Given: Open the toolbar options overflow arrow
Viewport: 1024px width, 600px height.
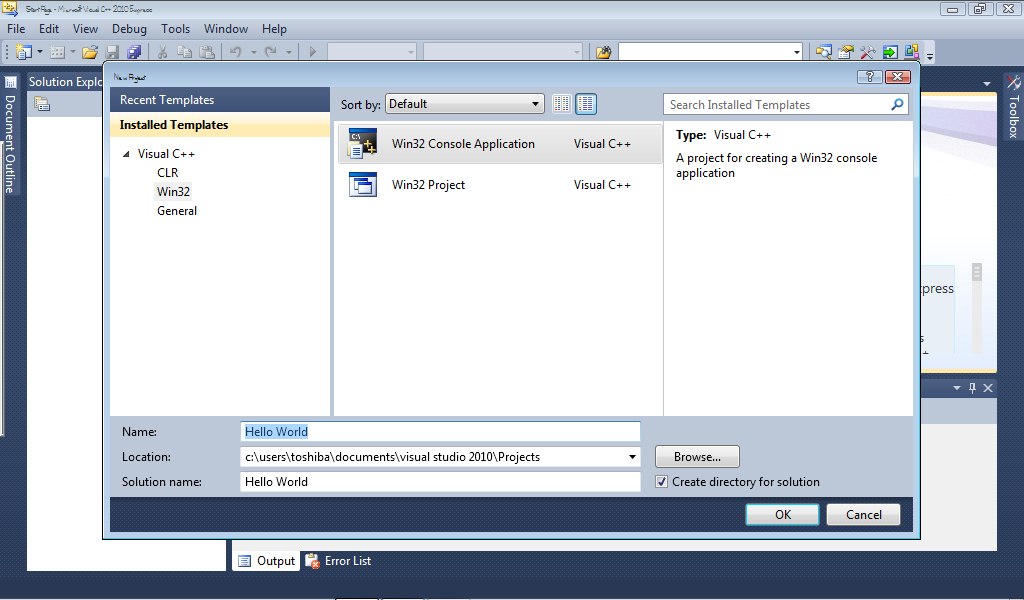Looking at the screenshot, I should point(930,55).
